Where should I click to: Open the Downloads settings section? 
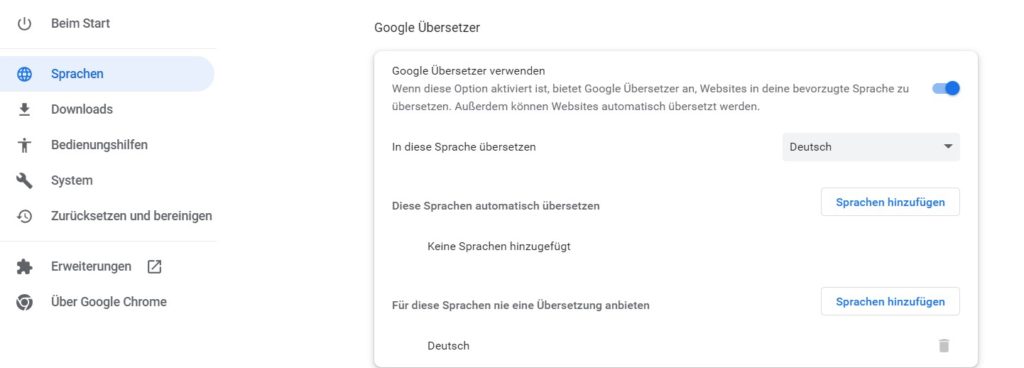click(x=82, y=109)
